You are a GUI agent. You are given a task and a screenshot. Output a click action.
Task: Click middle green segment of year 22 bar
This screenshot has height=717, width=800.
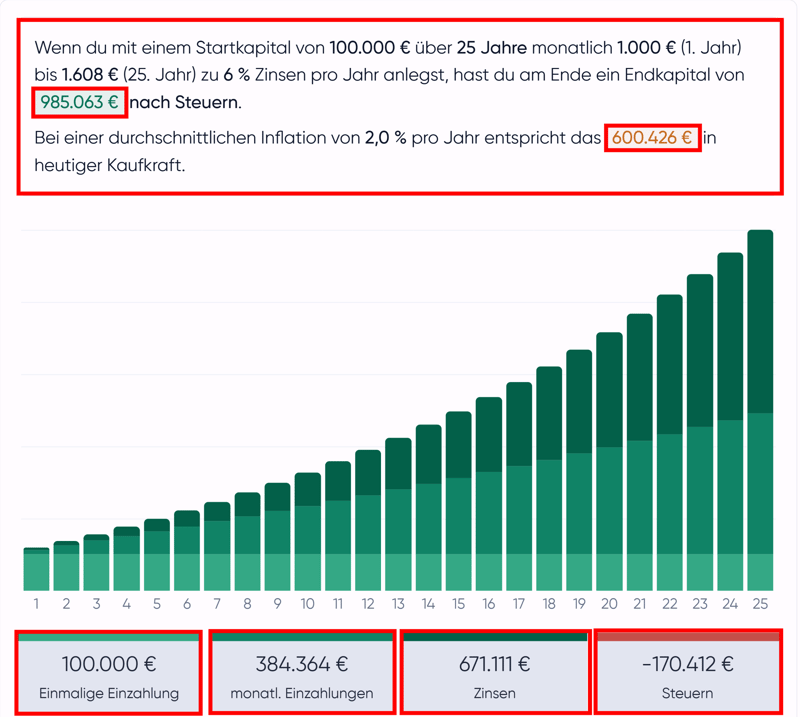pos(669,493)
